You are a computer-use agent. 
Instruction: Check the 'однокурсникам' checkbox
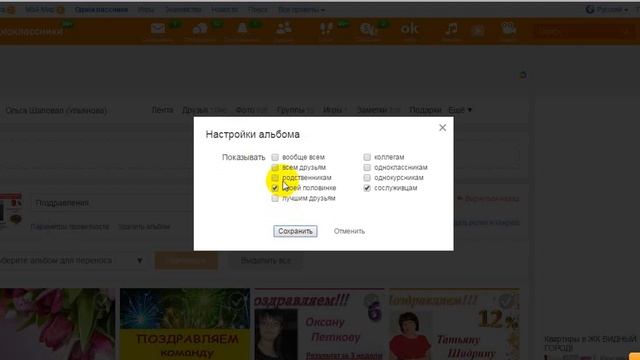pos(367,178)
